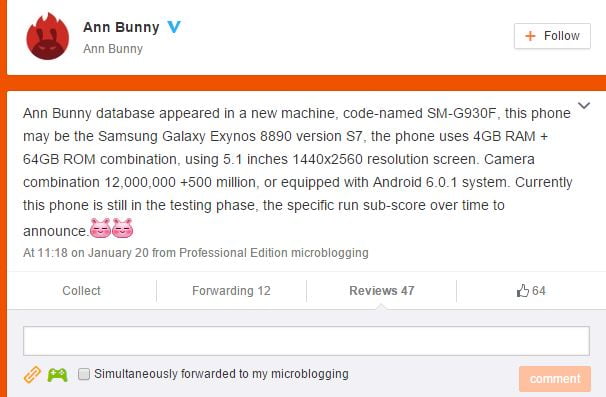Screen dimensions: 606x397
Task: Click the green game controller icon
Action: (x=57, y=375)
